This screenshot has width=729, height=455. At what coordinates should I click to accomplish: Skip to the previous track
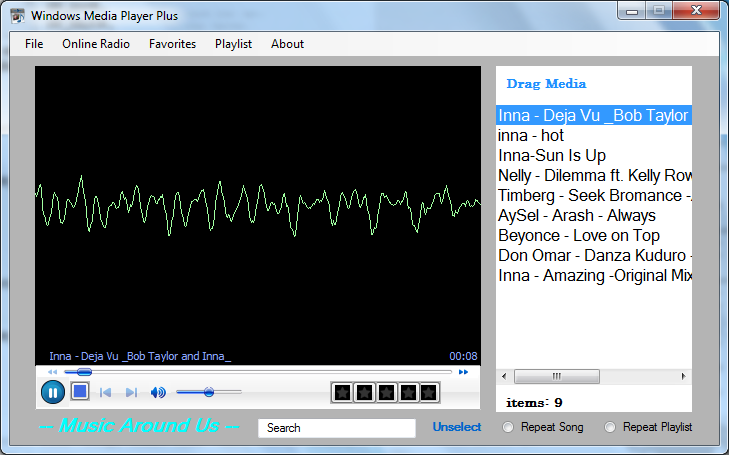coord(106,393)
